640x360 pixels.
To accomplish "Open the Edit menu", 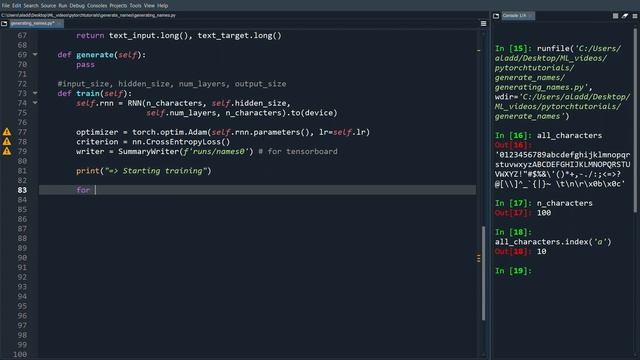I will (16, 6).
